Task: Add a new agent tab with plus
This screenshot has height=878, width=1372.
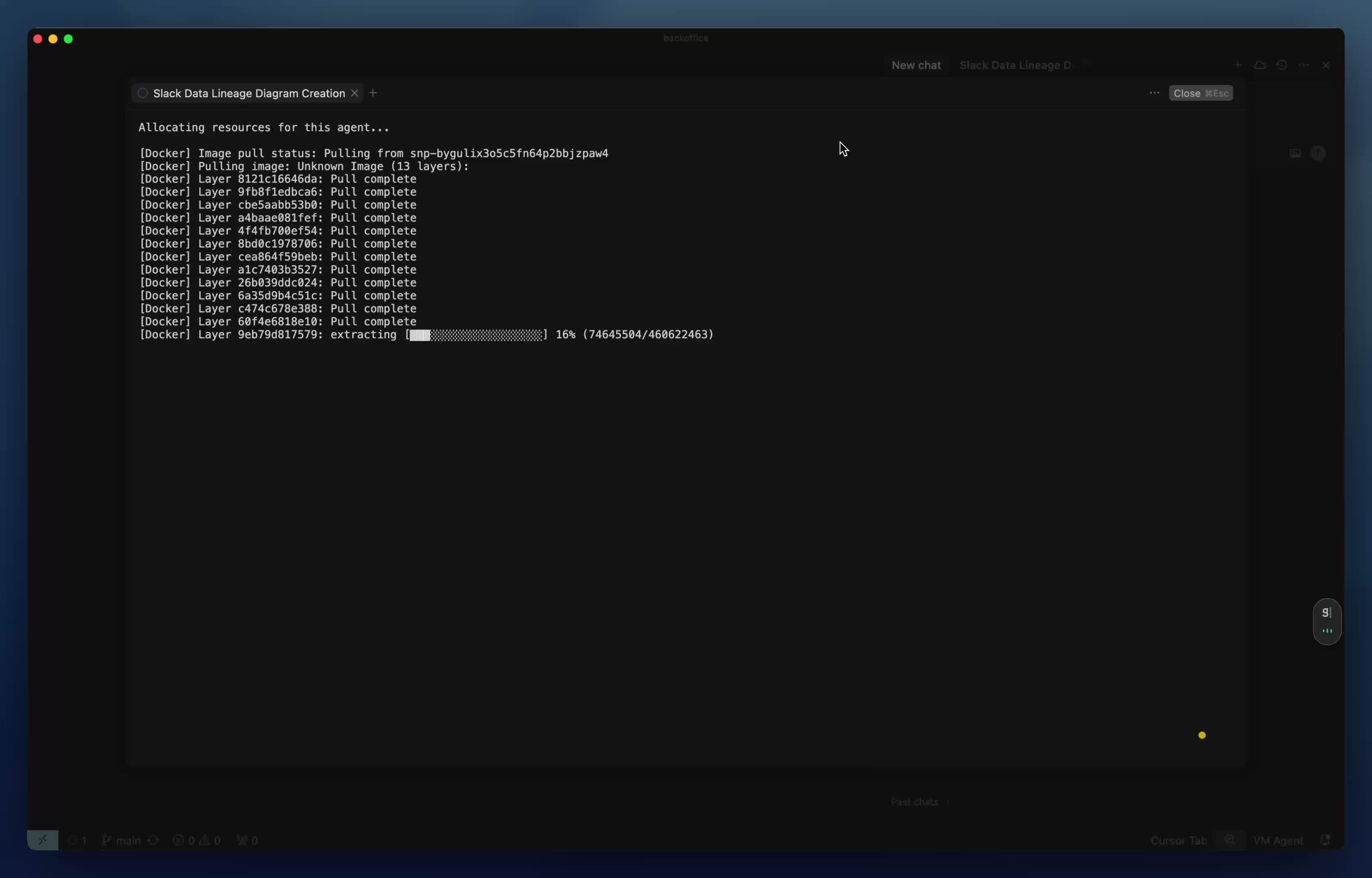Action: (x=373, y=93)
